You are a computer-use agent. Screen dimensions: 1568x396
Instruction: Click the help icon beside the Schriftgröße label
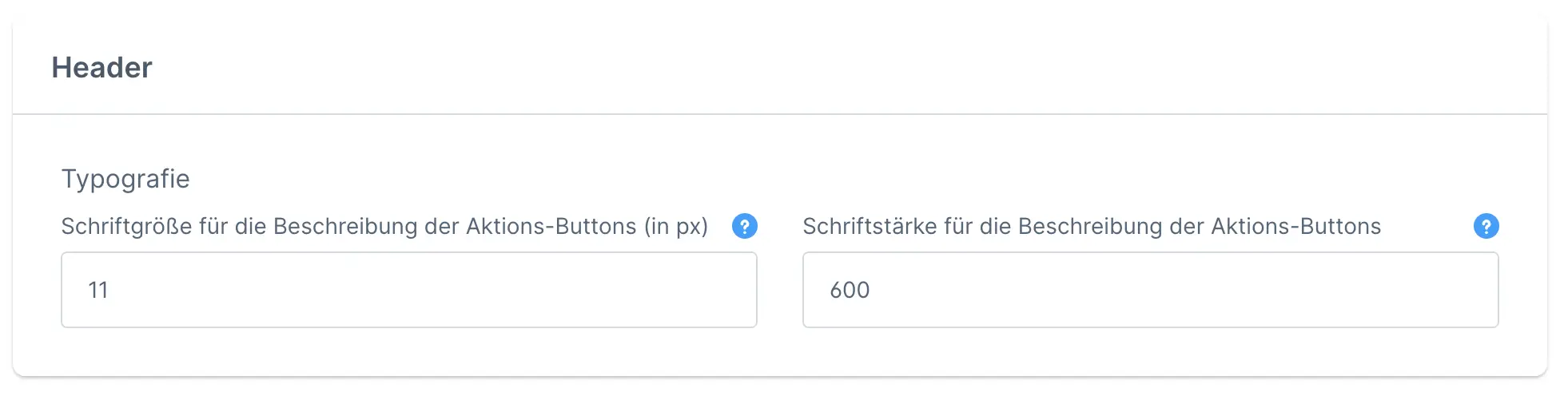pyautogui.click(x=744, y=227)
